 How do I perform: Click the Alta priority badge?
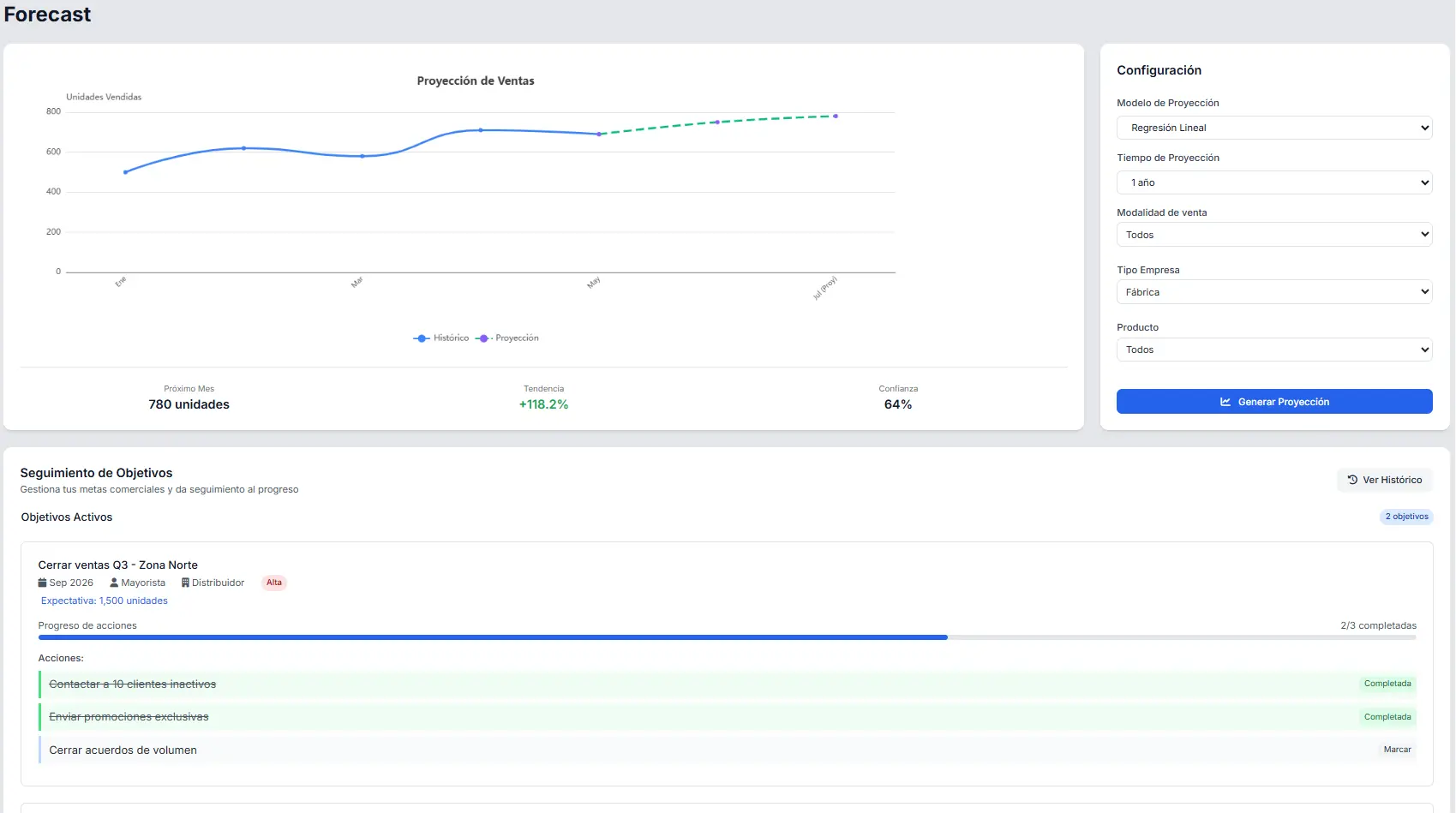pyautogui.click(x=273, y=583)
